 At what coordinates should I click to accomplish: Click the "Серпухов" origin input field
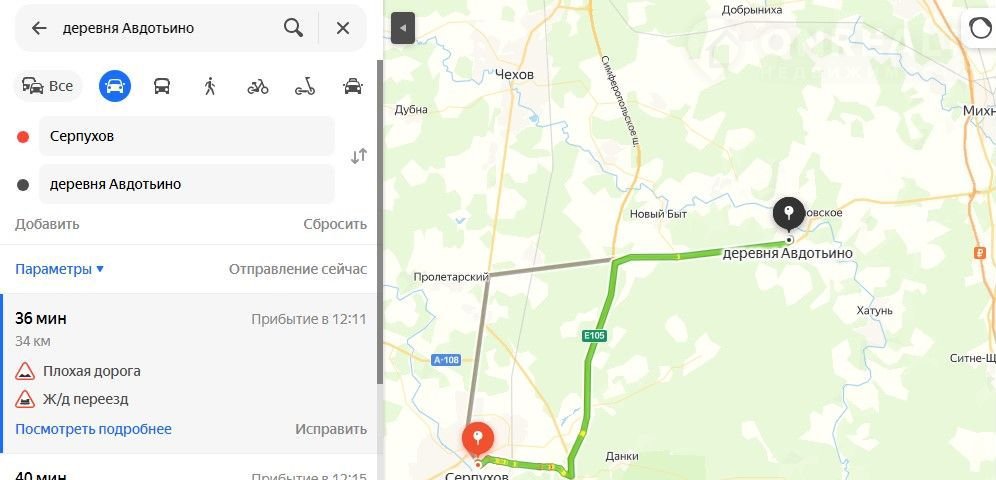pyautogui.click(x=187, y=136)
